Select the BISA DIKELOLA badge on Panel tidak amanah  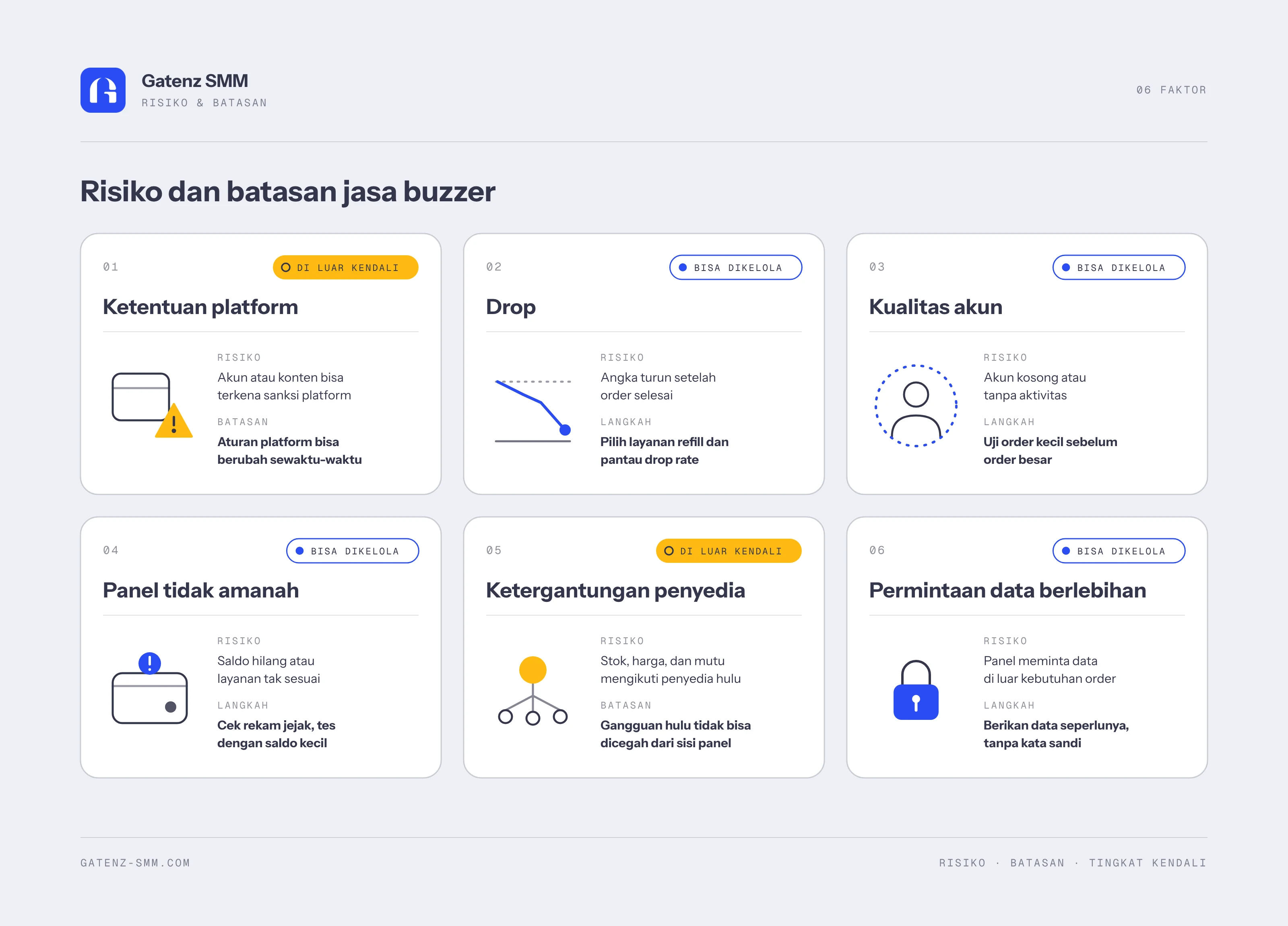coord(353,551)
